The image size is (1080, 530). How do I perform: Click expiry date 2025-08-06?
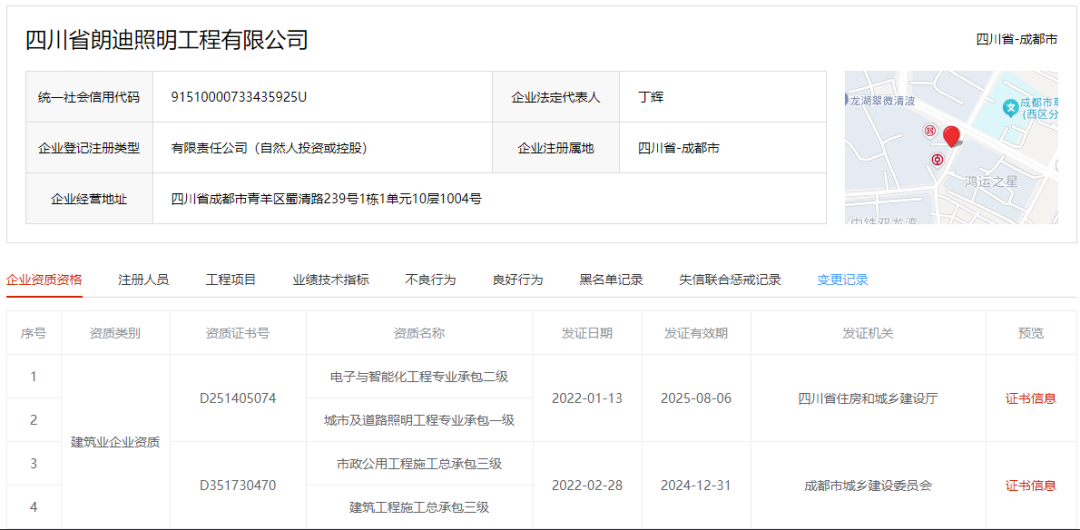[x=696, y=398]
